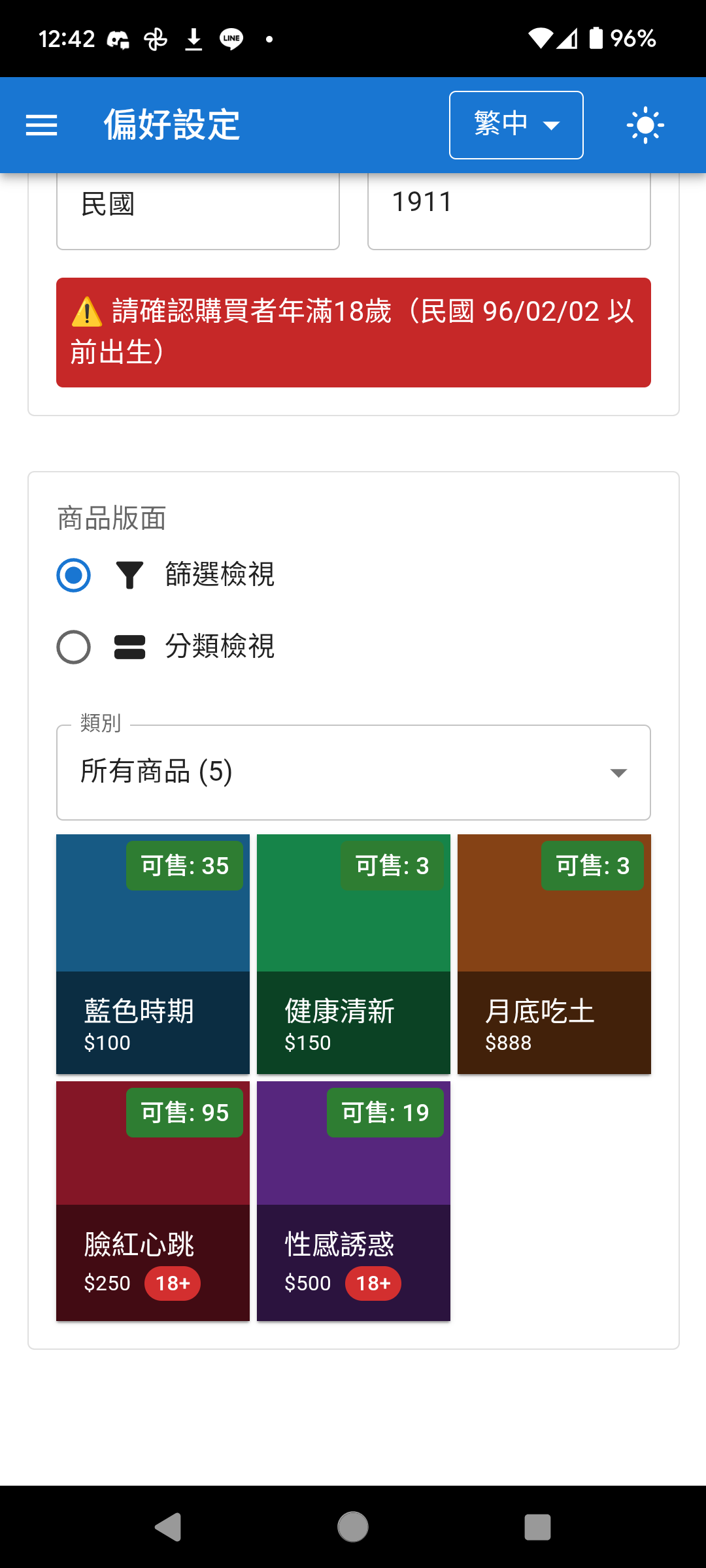Toggle light/dark theme sun icon

pos(645,125)
